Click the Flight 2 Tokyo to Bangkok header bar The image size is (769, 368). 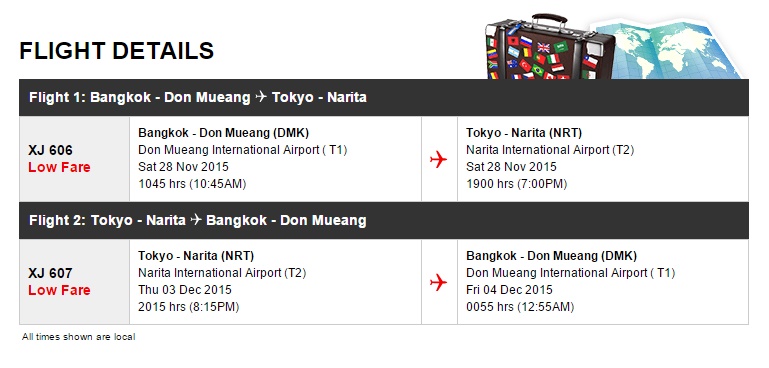(x=384, y=220)
